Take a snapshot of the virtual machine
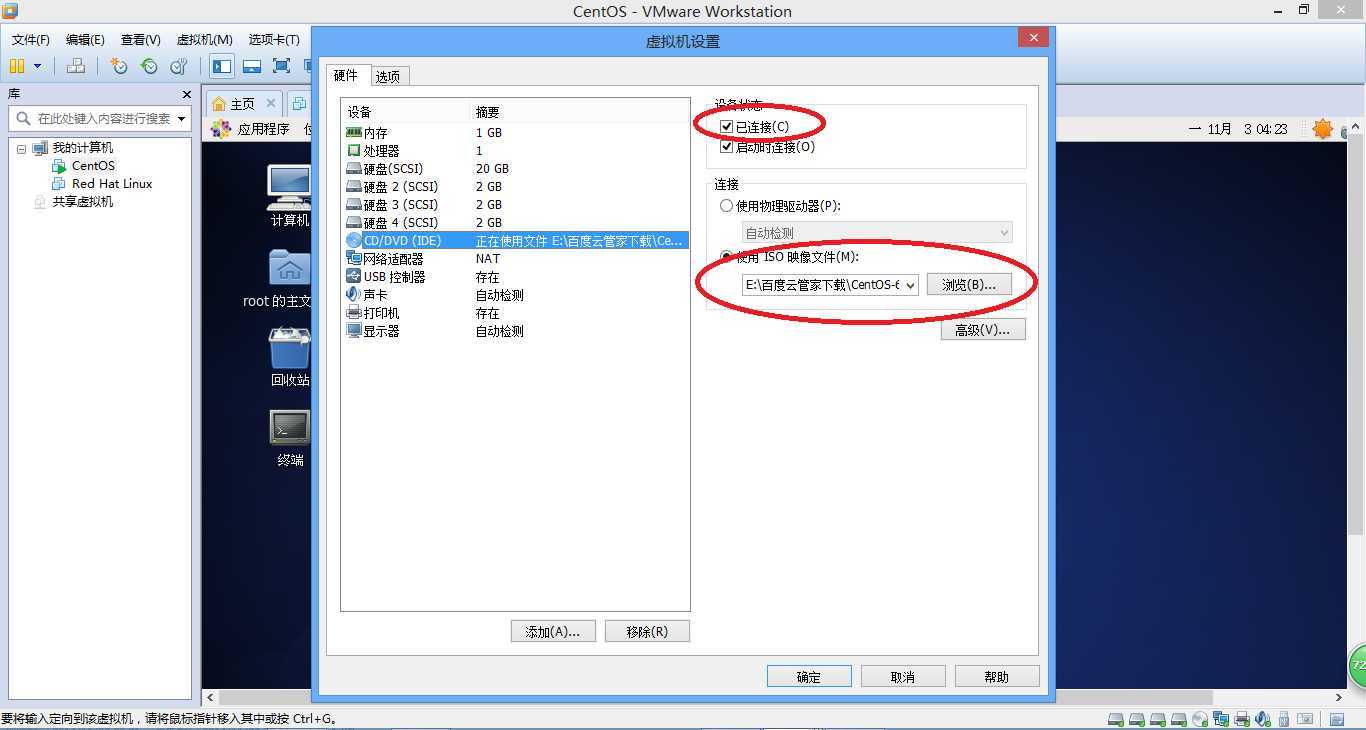 click(119, 66)
